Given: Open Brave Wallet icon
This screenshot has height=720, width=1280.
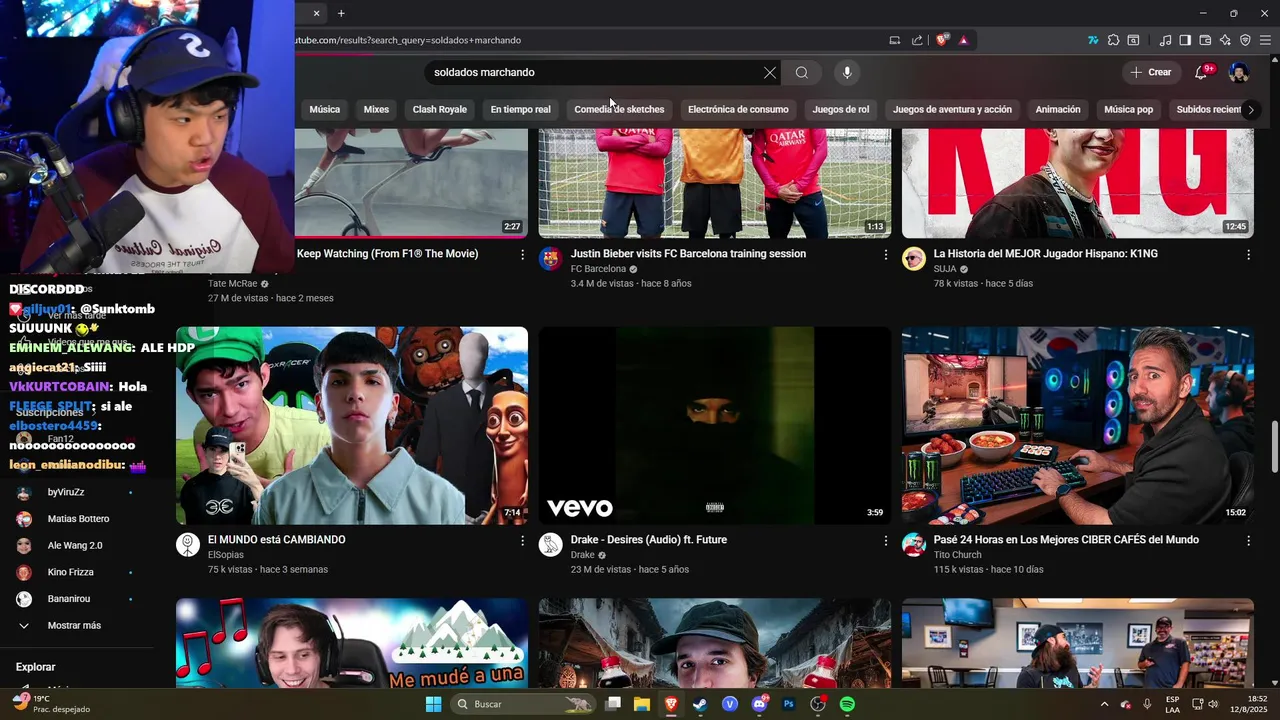Looking at the screenshot, I should [1205, 40].
